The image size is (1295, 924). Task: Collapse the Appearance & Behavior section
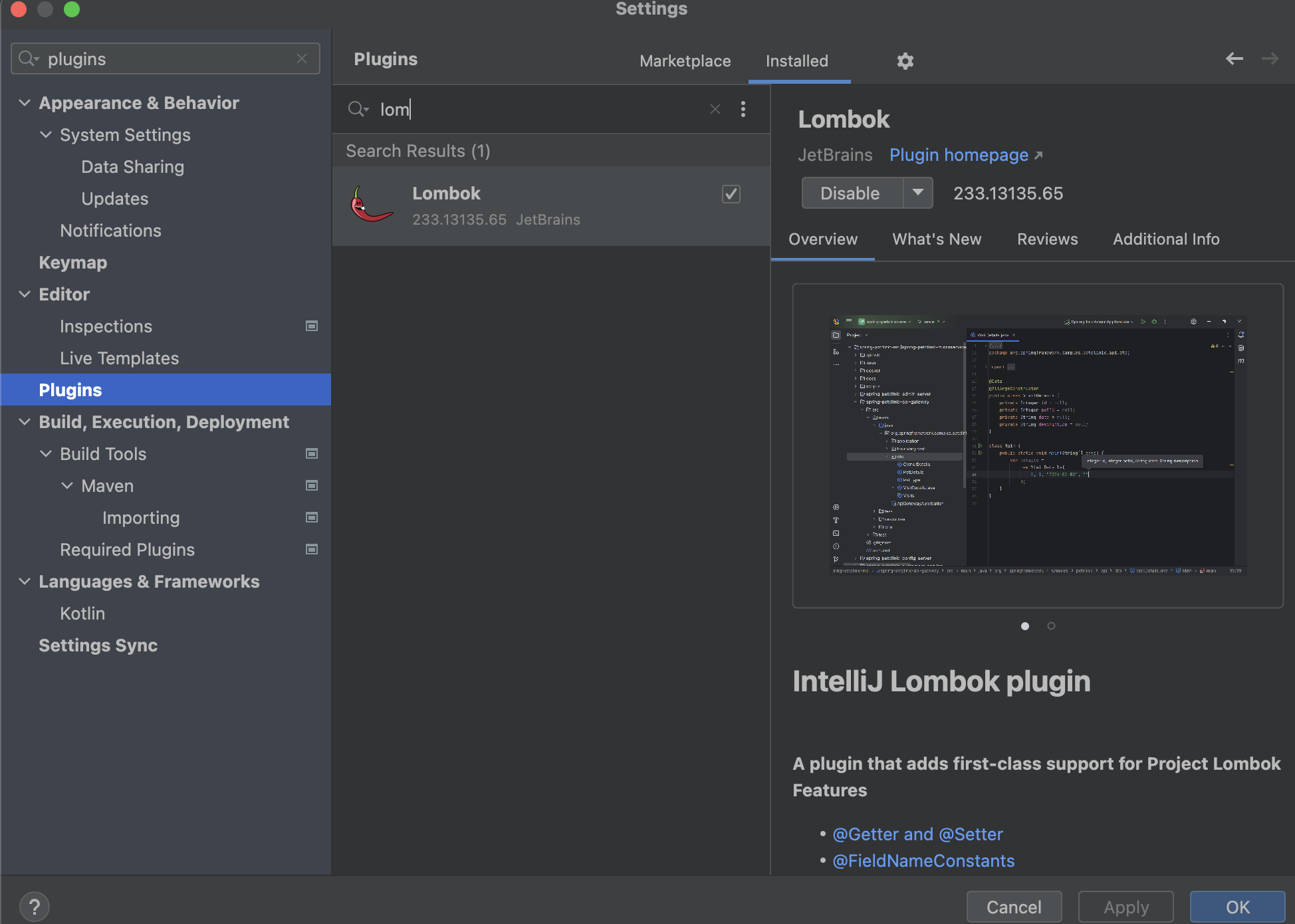pyautogui.click(x=25, y=103)
